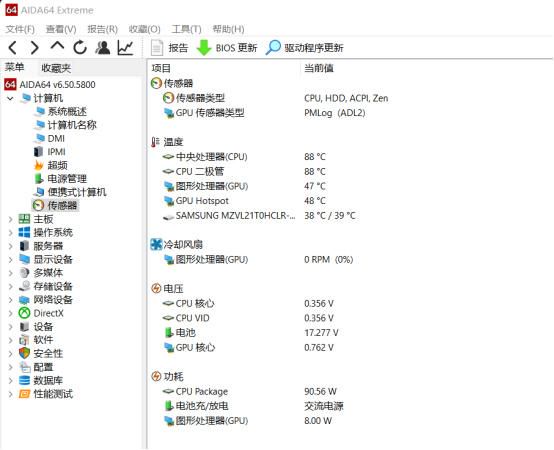The image size is (554, 450).
Task: Expand the 主板 tree node
Action: click(x=10, y=219)
